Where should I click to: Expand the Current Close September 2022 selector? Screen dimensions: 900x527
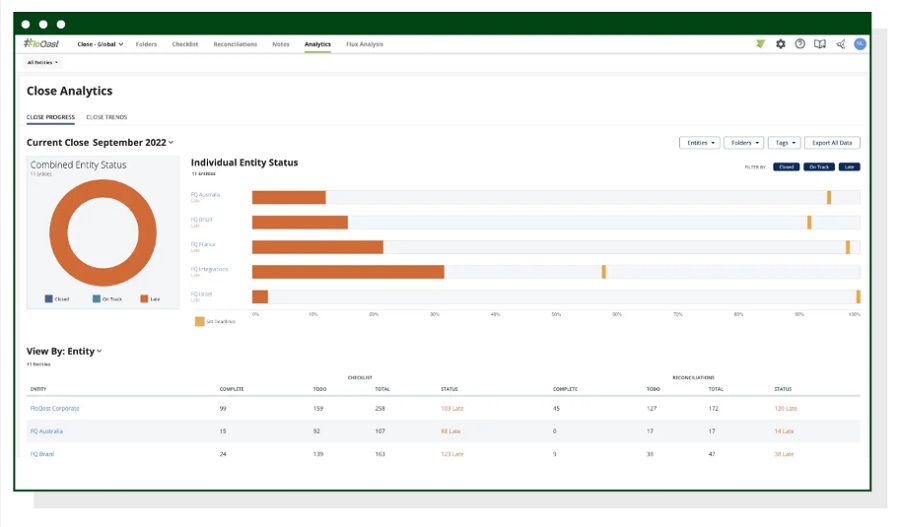(100, 142)
